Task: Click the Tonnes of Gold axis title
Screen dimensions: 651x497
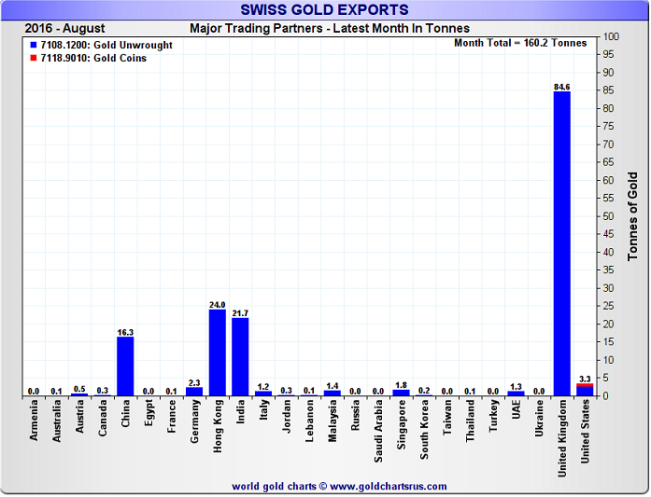Action: (x=632, y=216)
